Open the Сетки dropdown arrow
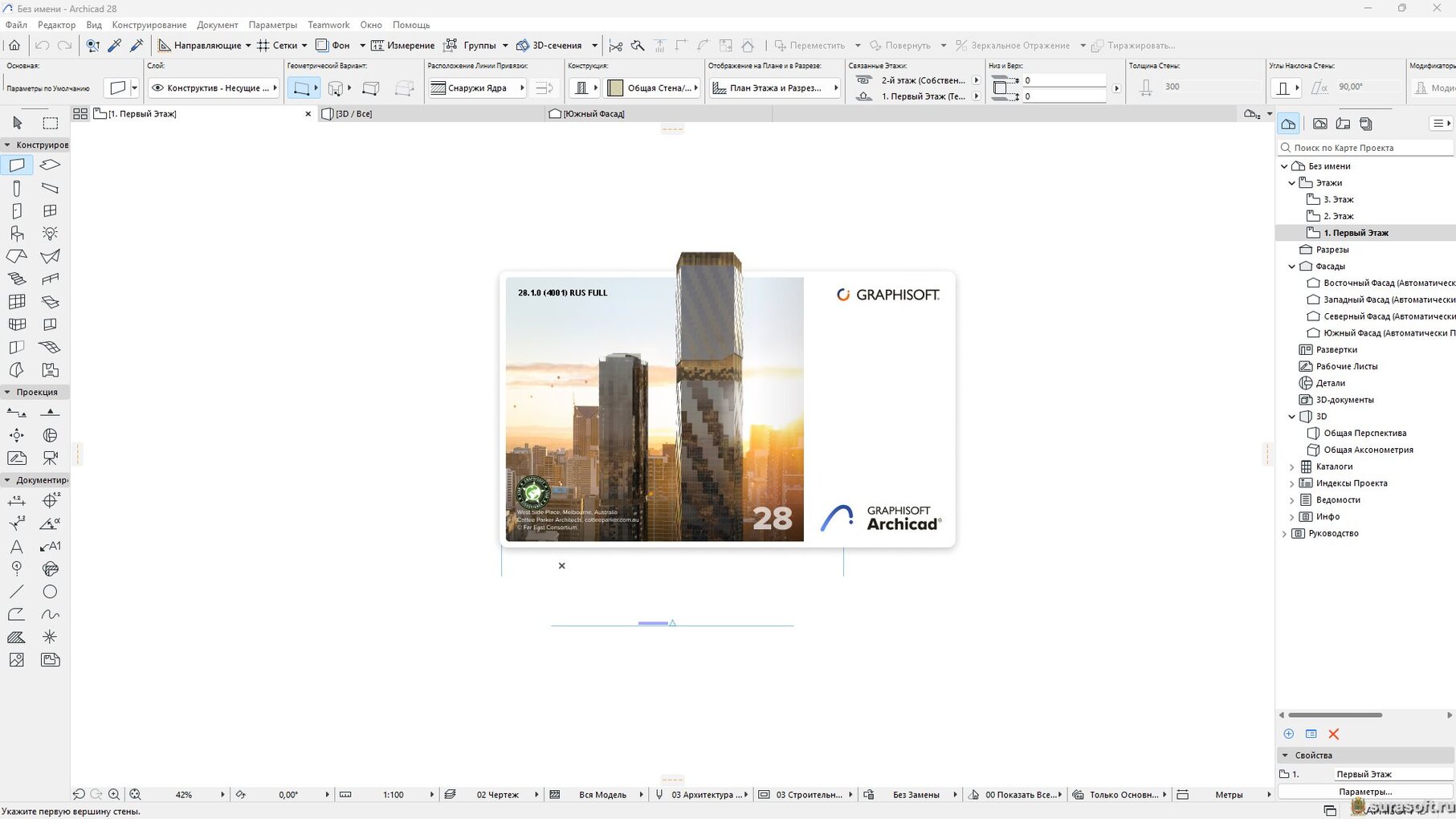 304,46
